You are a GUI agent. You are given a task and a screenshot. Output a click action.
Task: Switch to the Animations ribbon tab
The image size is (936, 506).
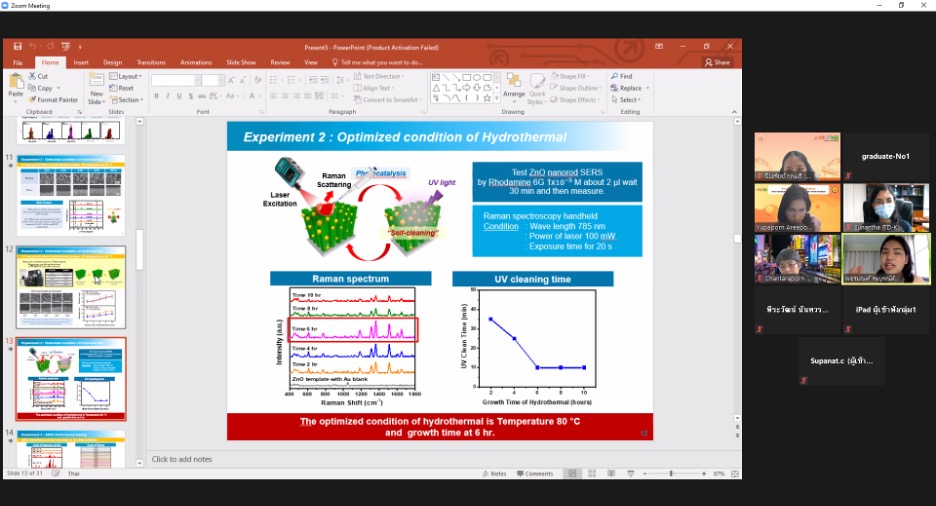[x=196, y=62]
